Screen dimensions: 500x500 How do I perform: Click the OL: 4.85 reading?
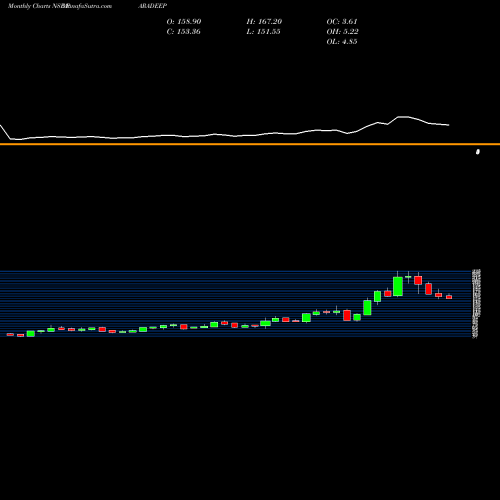tap(342, 42)
